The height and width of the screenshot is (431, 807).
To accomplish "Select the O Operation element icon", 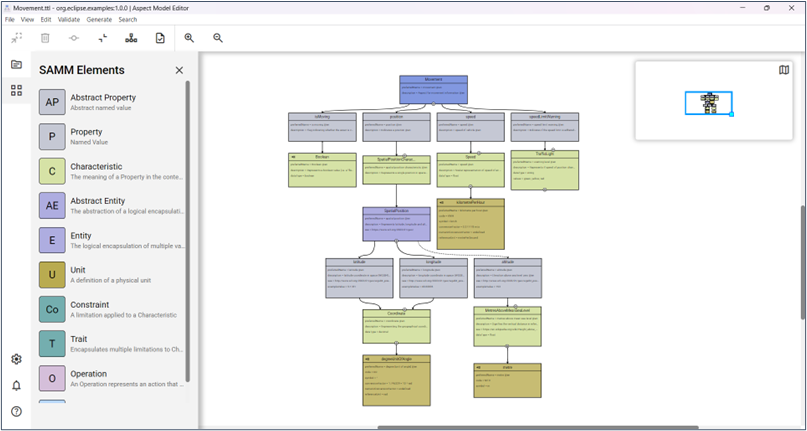I will 52,378.
